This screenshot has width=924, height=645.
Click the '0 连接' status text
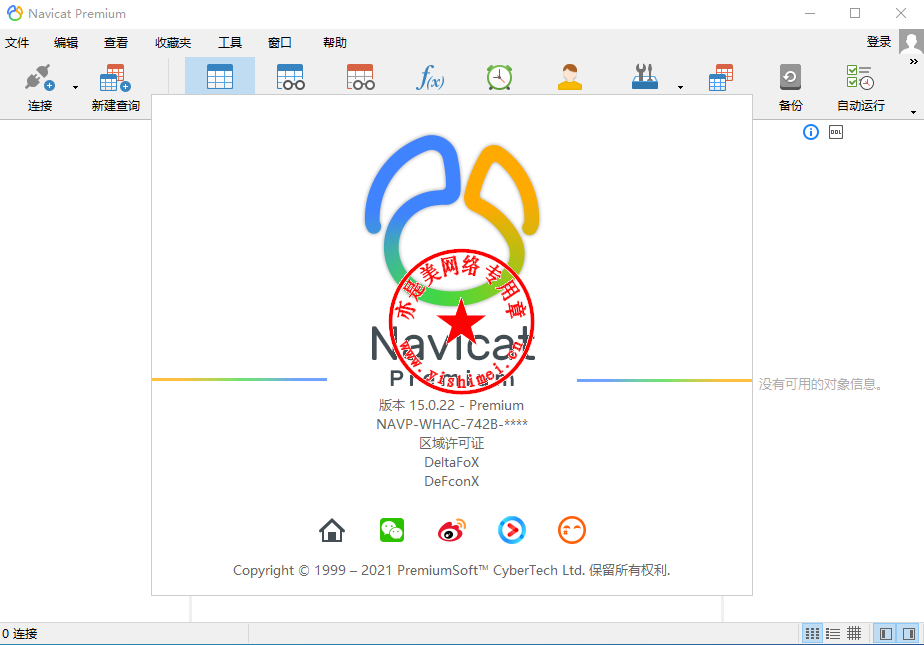(x=19, y=634)
